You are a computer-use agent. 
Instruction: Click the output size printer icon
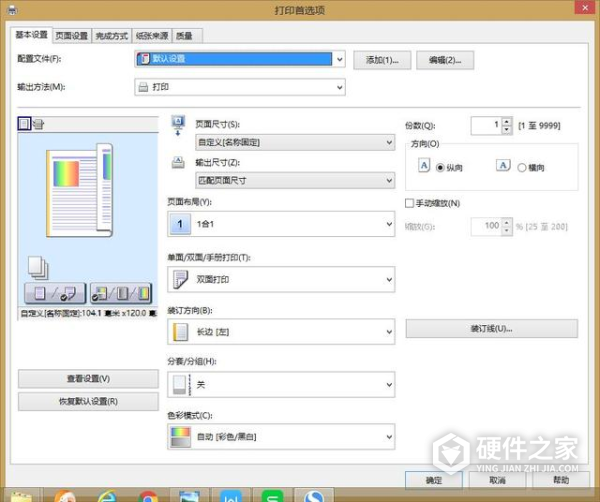pyautogui.click(x=178, y=163)
